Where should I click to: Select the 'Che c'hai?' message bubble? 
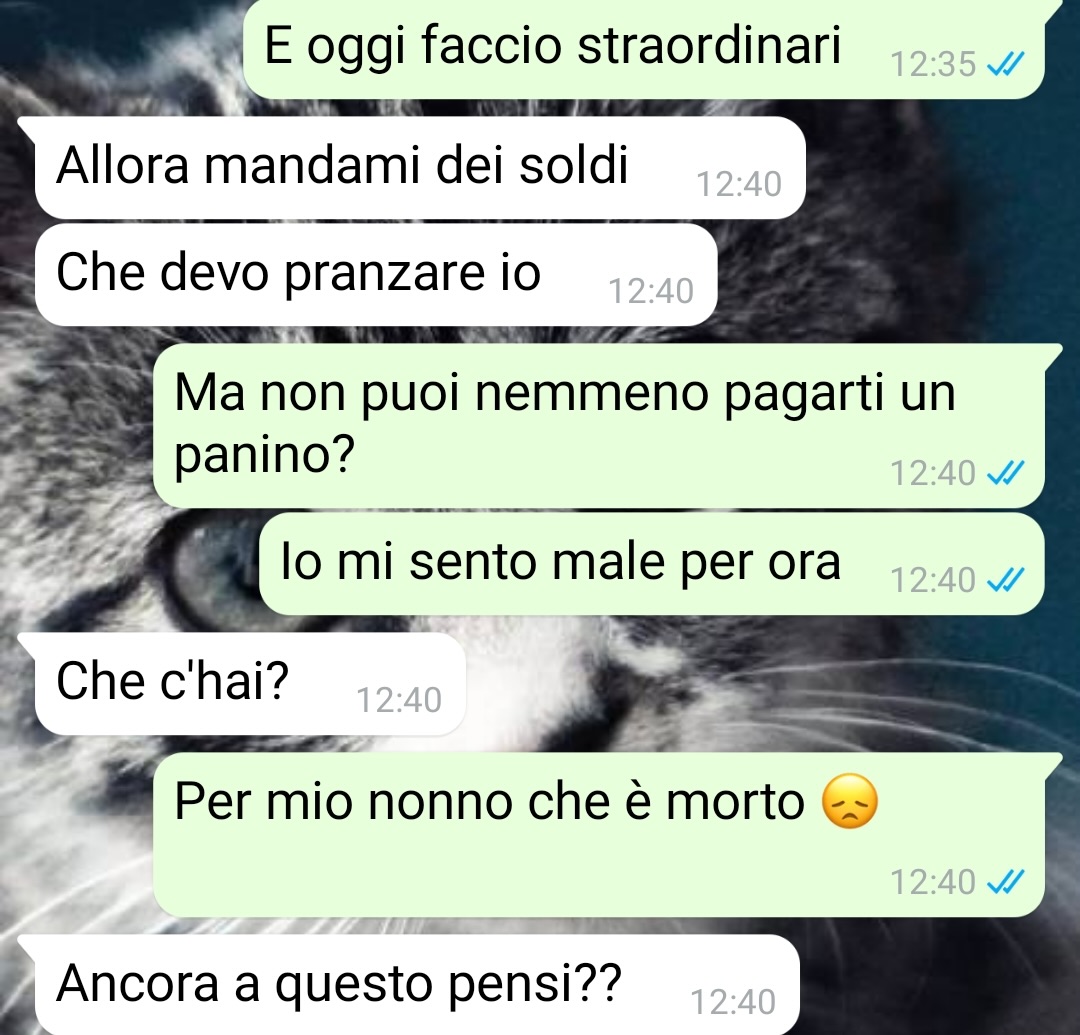(x=249, y=683)
